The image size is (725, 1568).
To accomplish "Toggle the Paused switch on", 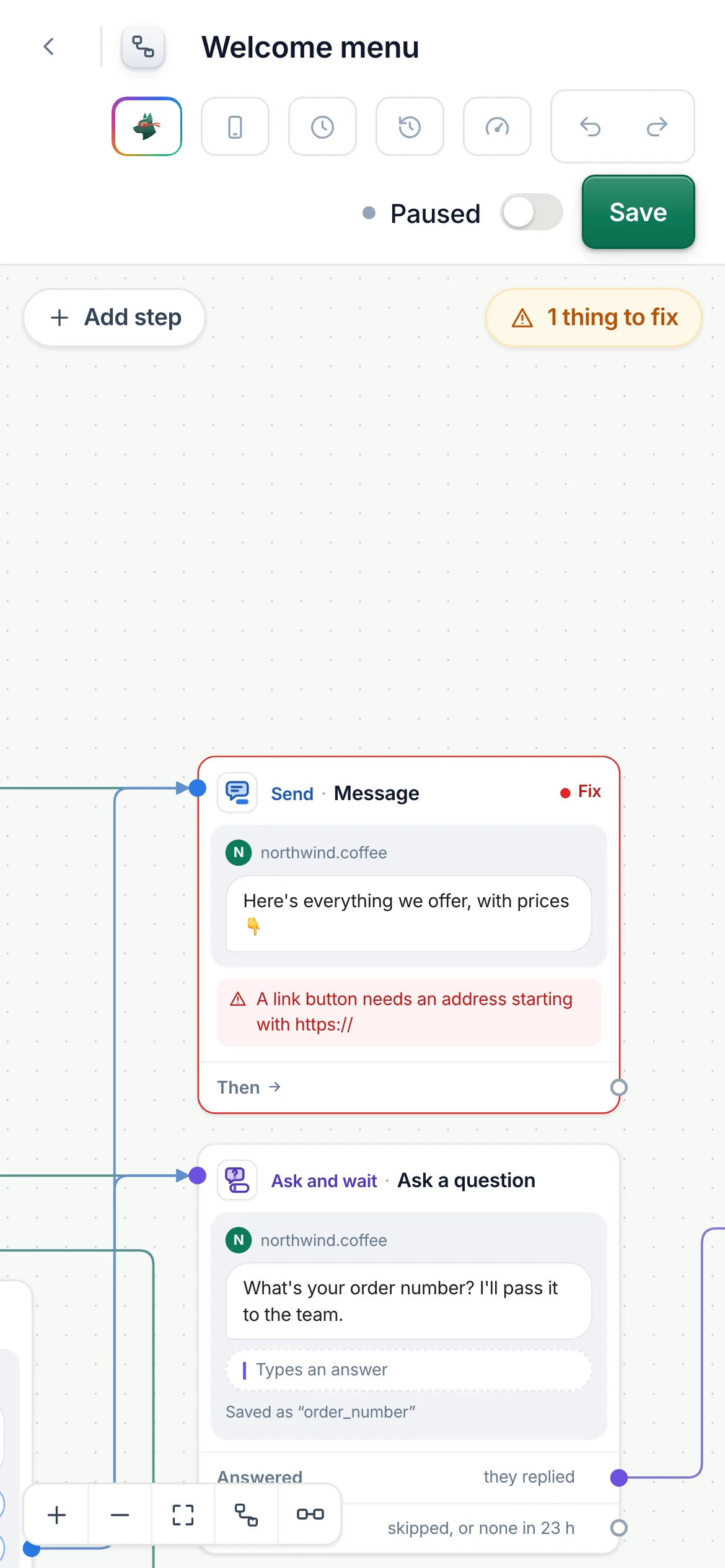I will (532, 212).
